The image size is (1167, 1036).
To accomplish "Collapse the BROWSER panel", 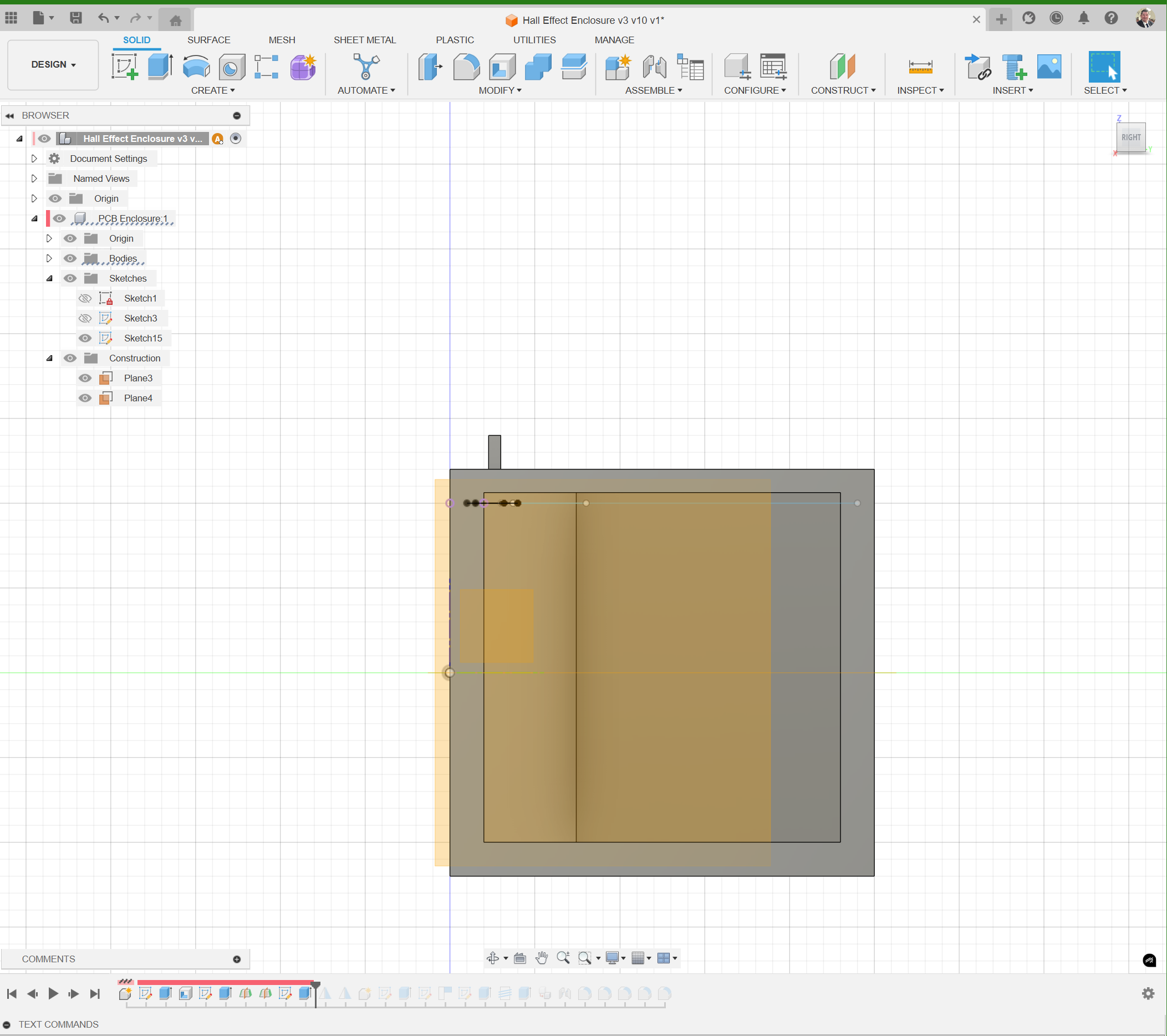I will pos(10,115).
